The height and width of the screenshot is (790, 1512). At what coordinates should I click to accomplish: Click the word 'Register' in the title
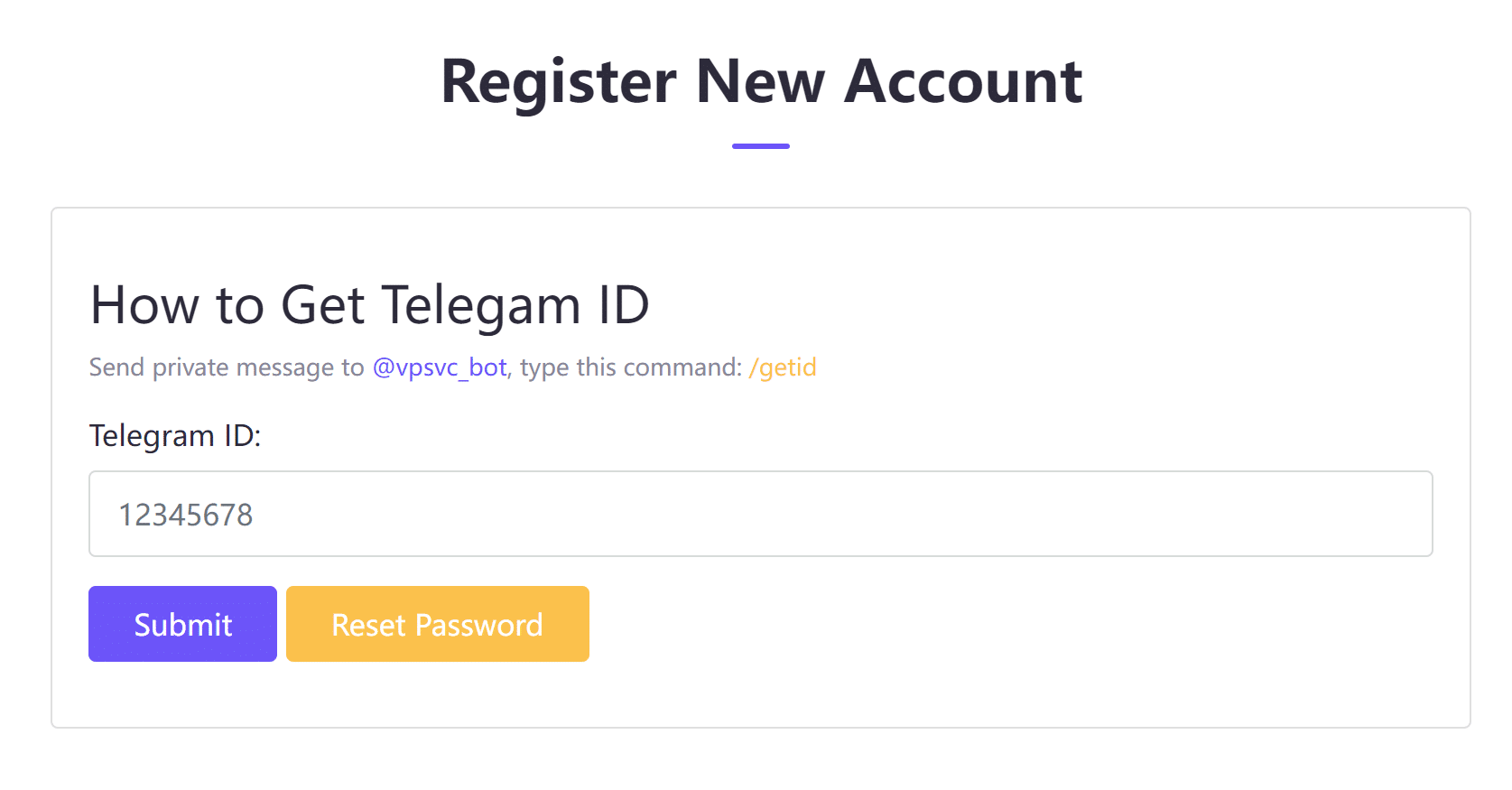(559, 83)
